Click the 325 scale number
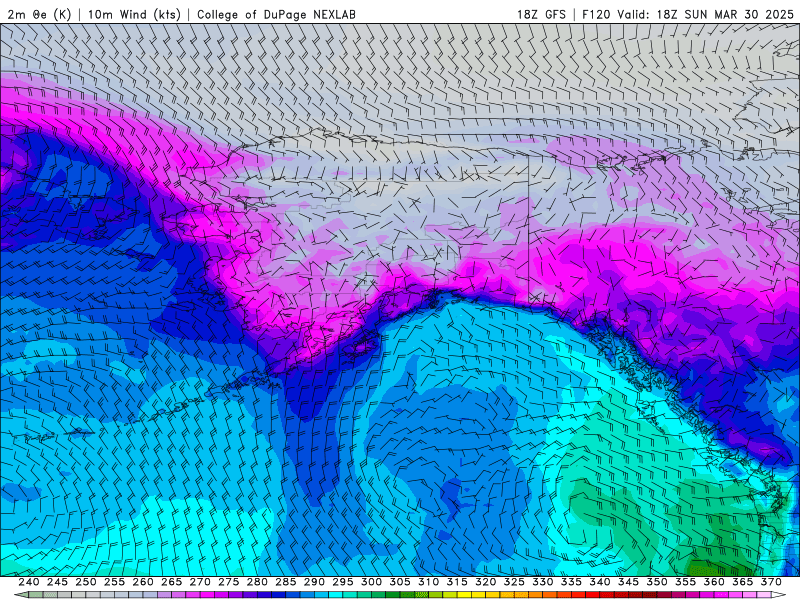Viewport: 800px width, 600px height. click(x=514, y=582)
